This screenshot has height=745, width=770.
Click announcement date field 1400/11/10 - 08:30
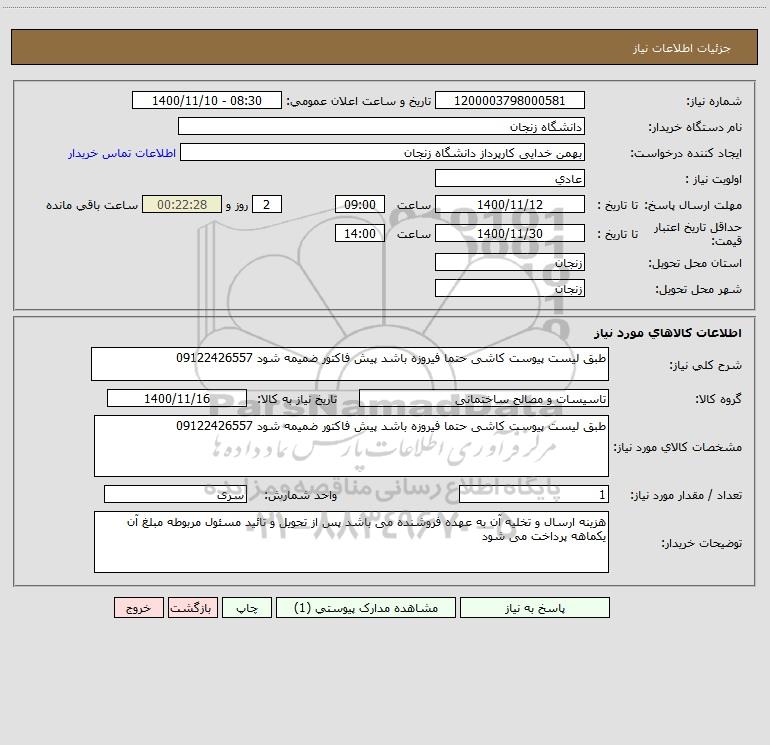pos(207,100)
